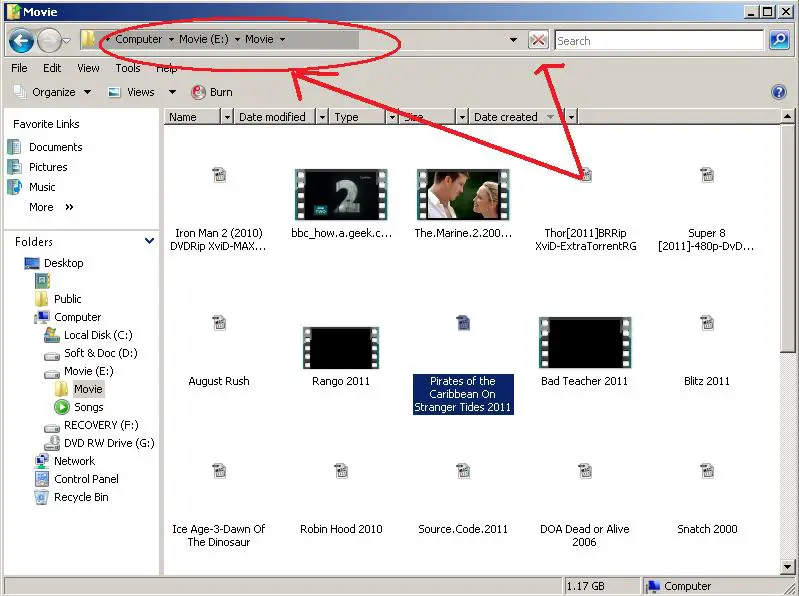Open the Tools menu
Viewport: 799px width, 596px height.
pos(127,68)
